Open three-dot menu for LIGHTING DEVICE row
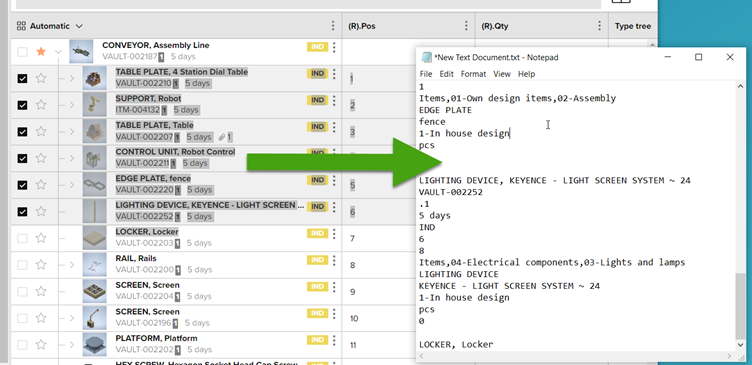Screen dimensions: 752x365 [x=334, y=207]
